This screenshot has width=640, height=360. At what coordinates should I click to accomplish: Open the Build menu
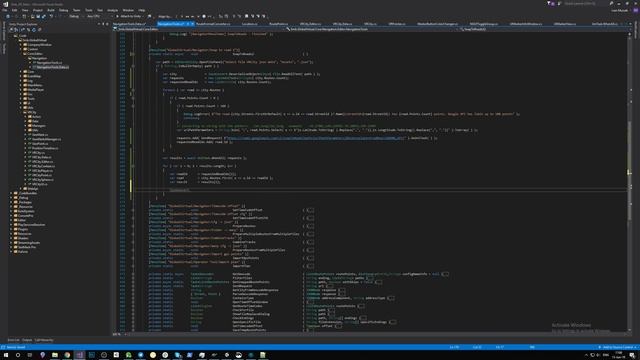click(x=51, y=10)
